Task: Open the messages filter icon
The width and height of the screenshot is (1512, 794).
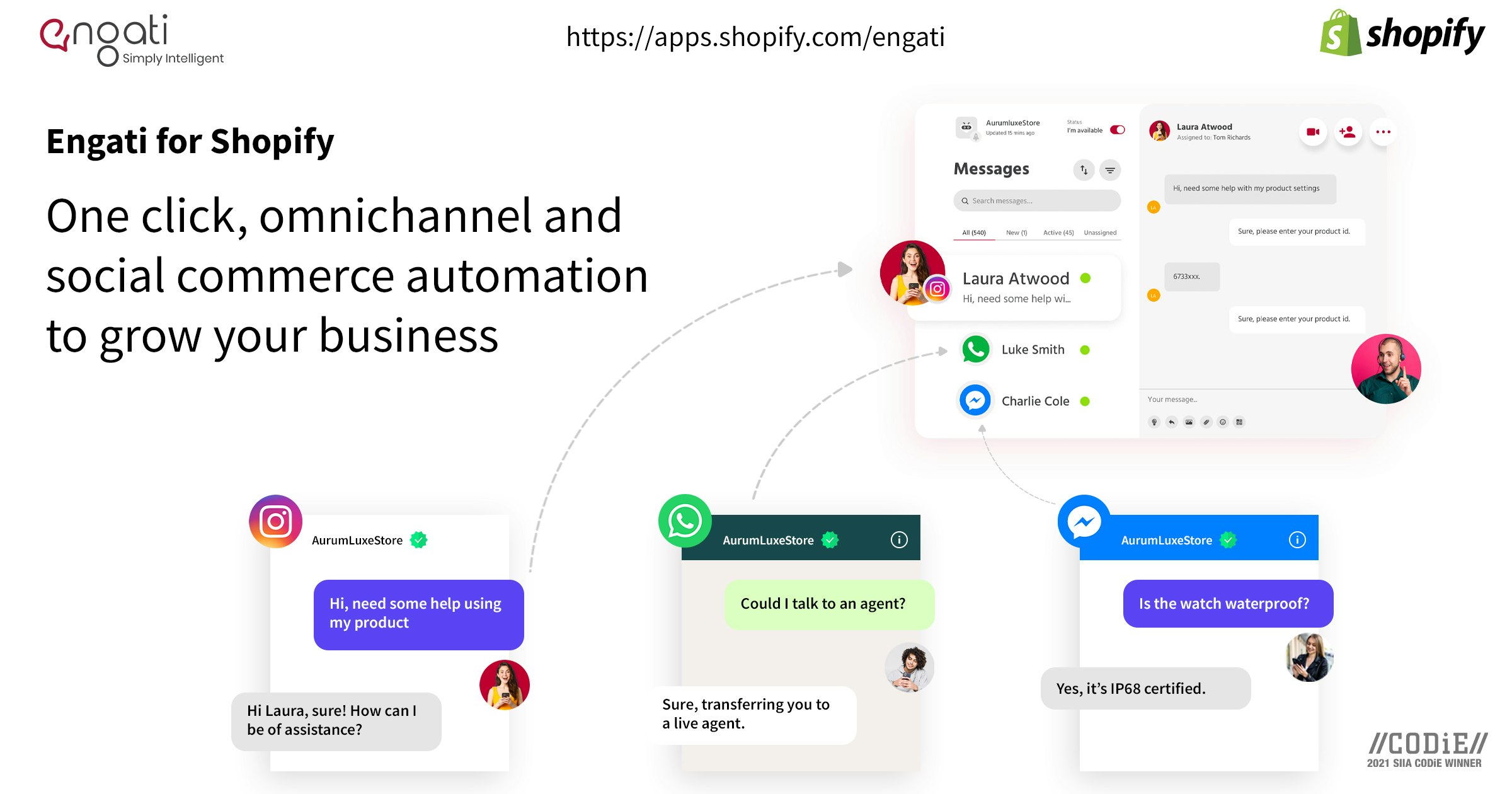Action: tap(1110, 170)
